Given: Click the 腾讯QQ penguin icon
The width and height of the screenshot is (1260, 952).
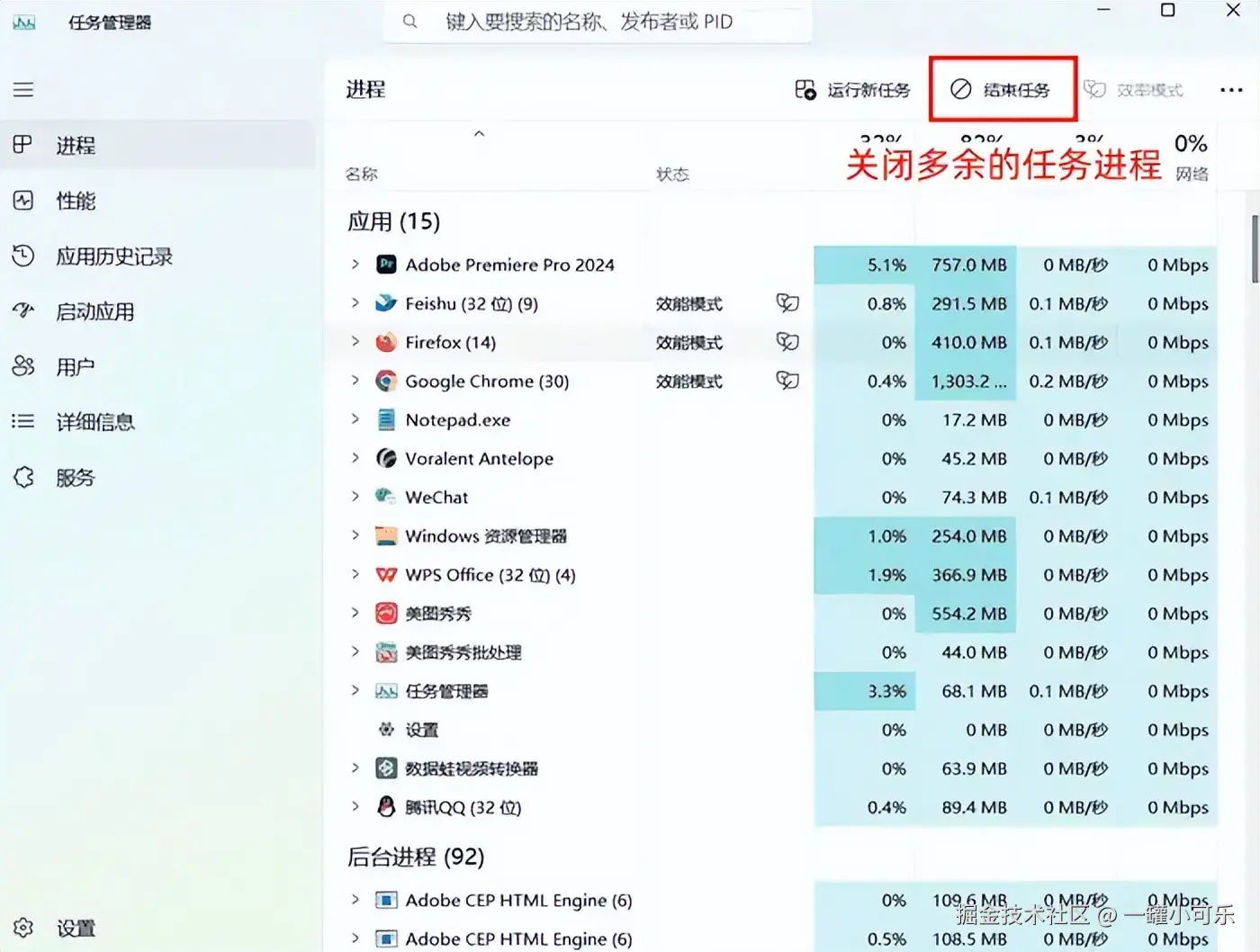Looking at the screenshot, I should tap(386, 806).
